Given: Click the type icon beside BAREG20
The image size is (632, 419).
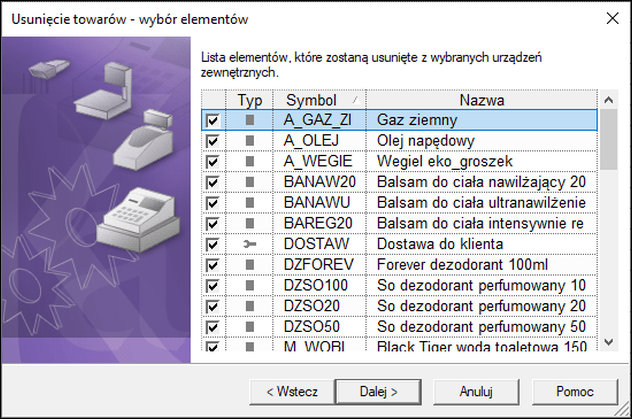Looking at the screenshot, I should coord(250,224).
